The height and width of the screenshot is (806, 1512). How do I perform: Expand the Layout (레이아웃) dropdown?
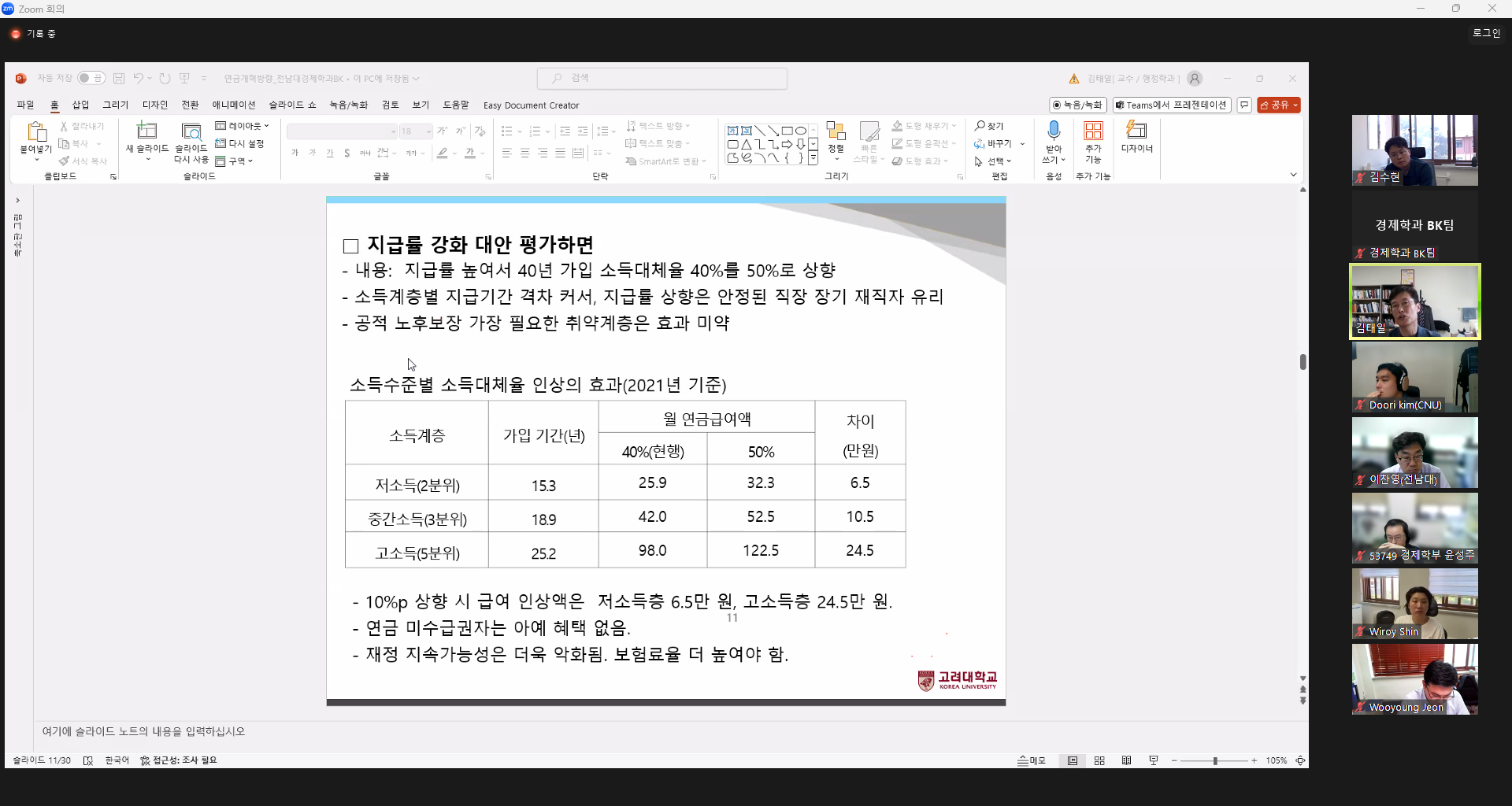point(243,126)
